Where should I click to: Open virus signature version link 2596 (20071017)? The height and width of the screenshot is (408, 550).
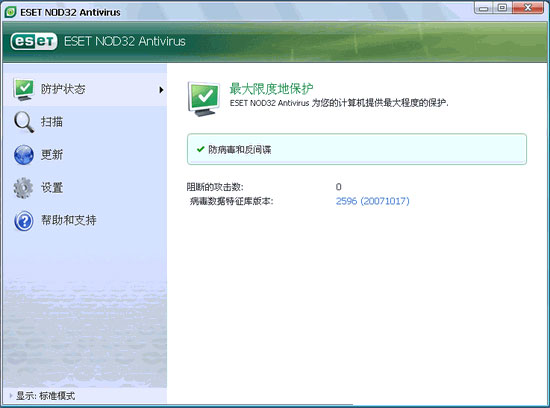373,201
